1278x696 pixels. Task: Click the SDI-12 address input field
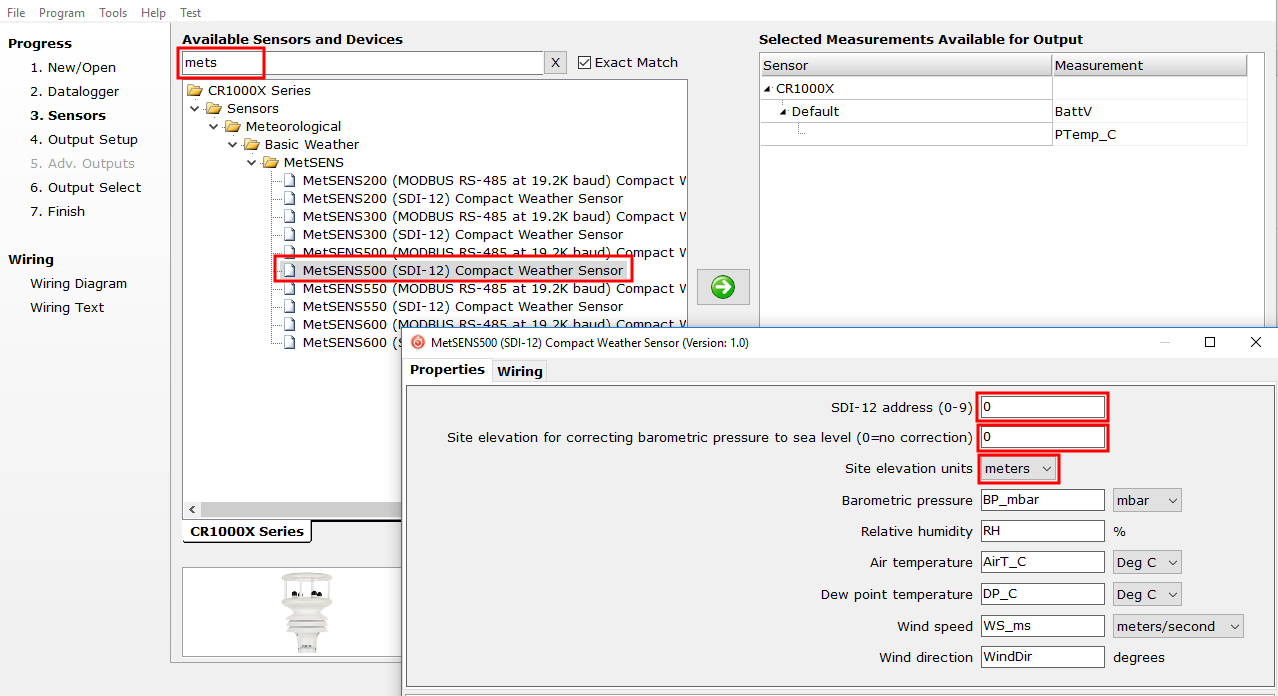[x=1042, y=407]
